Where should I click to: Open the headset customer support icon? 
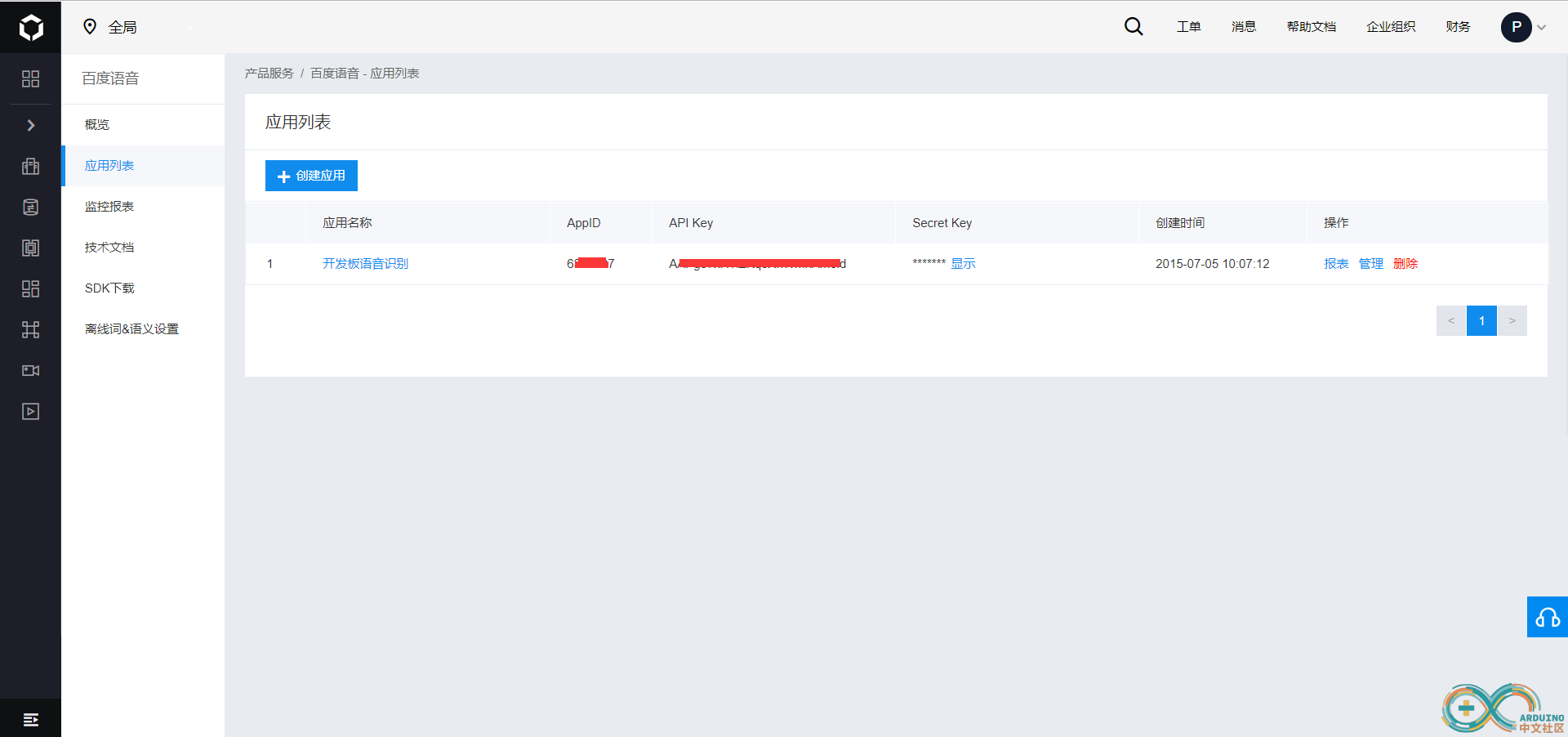(x=1547, y=617)
